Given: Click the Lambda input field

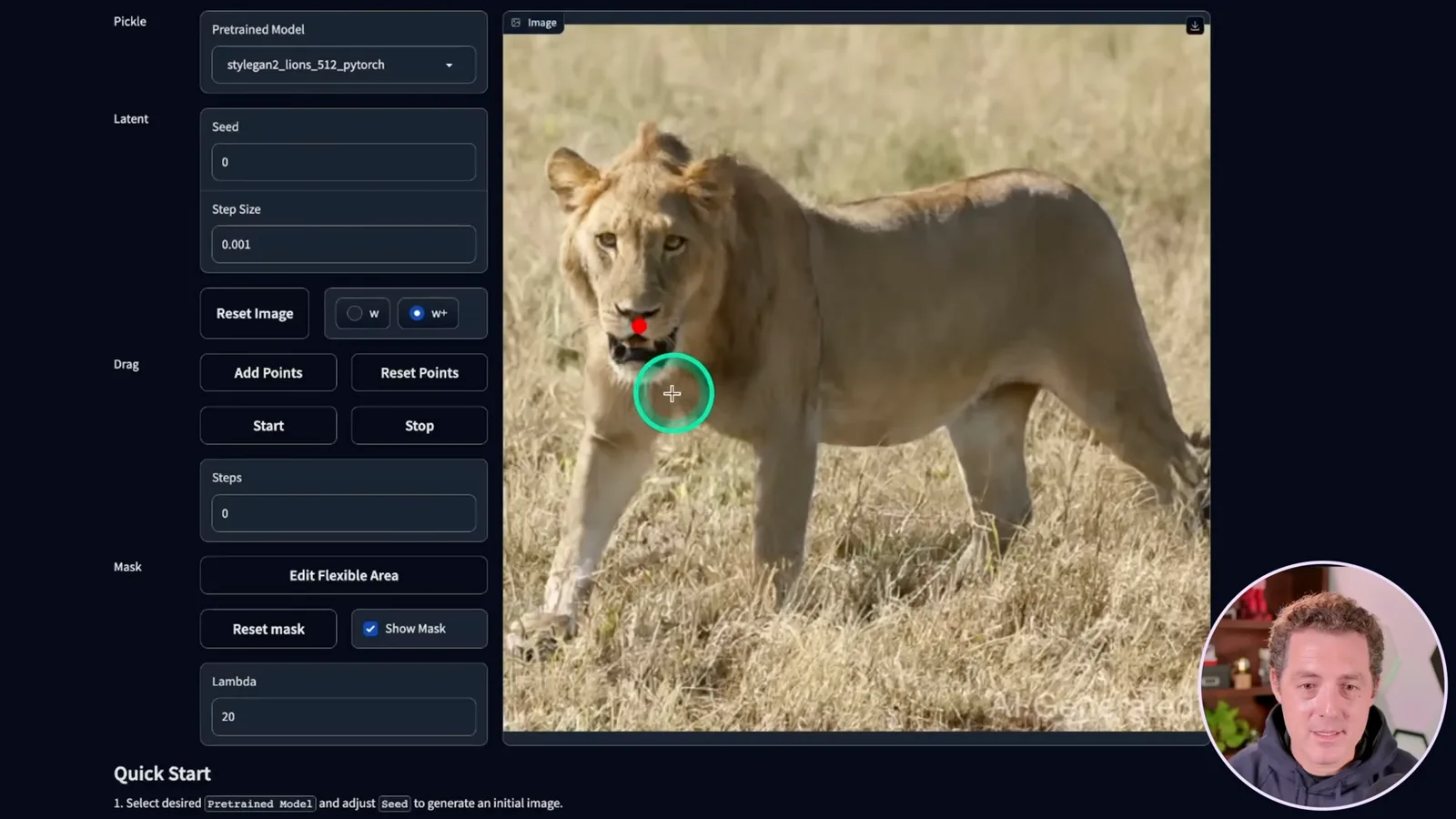Looking at the screenshot, I should pos(343,716).
